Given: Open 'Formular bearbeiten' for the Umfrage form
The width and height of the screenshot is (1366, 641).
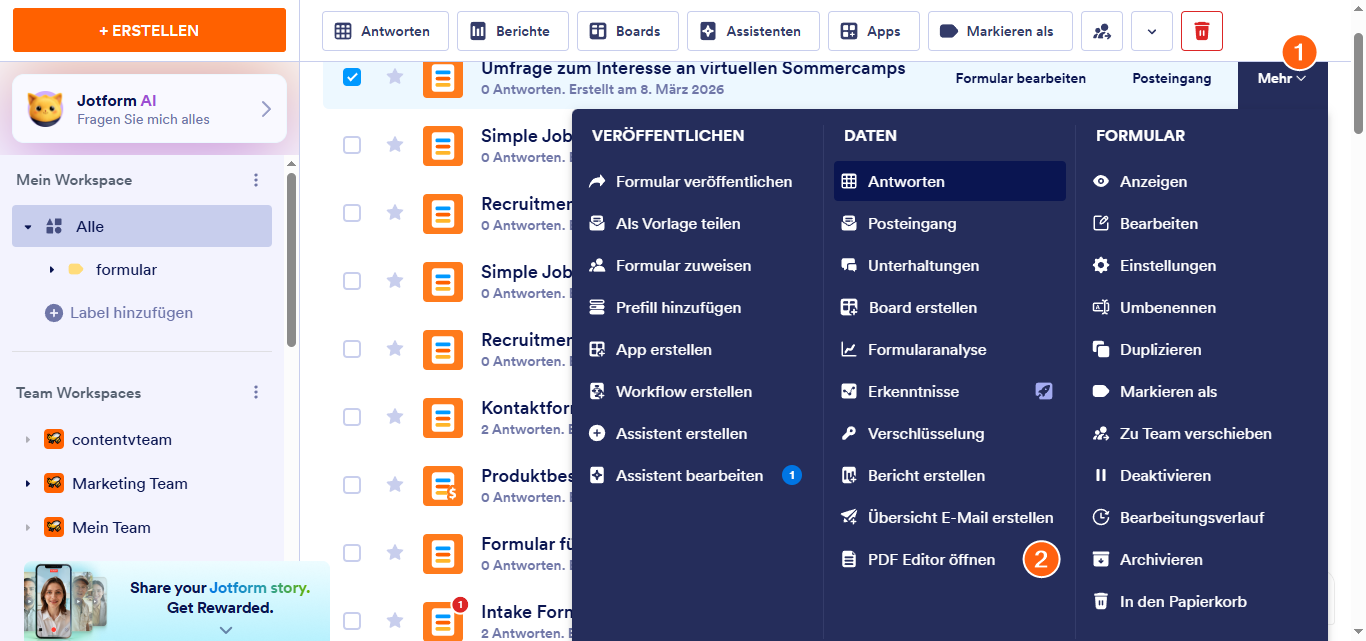Looking at the screenshot, I should pyautogui.click(x=1020, y=77).
